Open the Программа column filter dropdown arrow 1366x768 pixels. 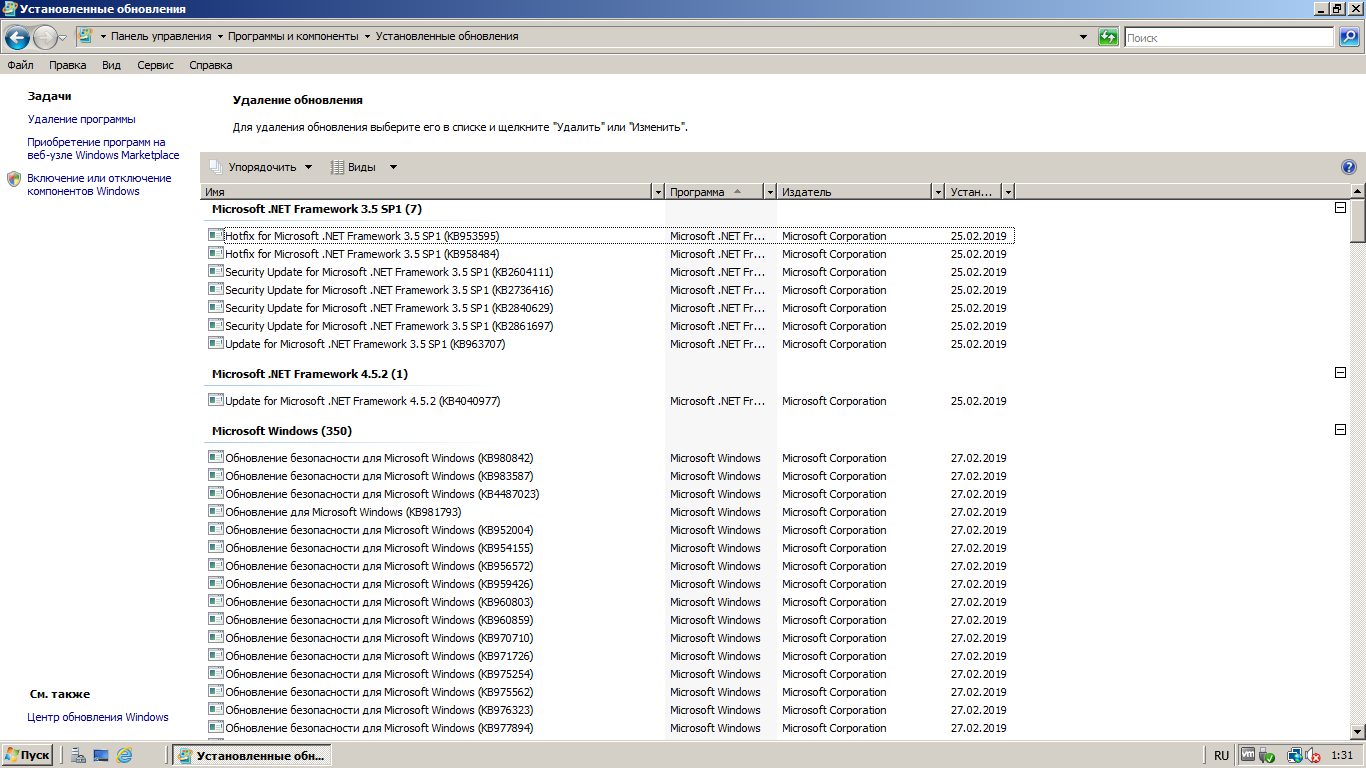point(770,191)
